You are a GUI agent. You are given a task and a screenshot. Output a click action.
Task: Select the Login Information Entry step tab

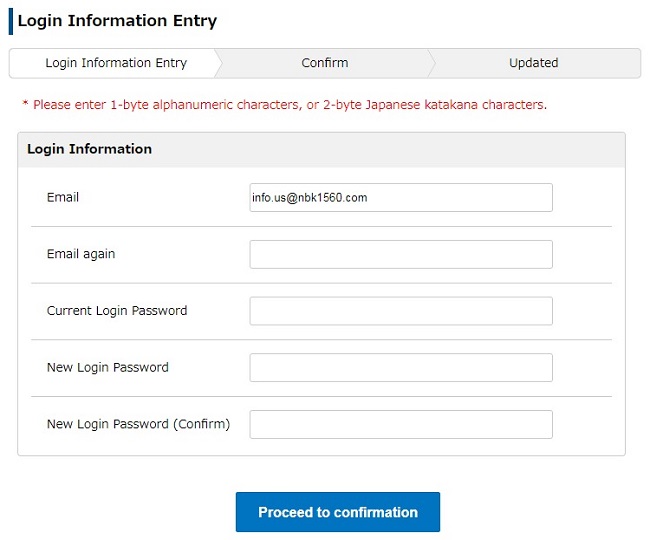pos(116,63)
